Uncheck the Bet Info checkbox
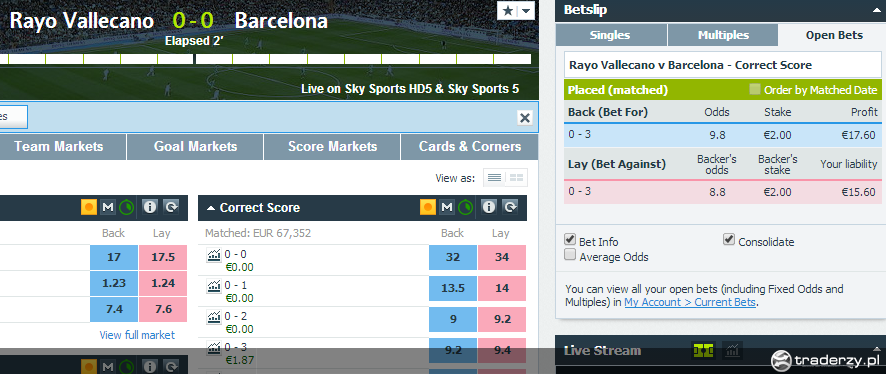 [570, 240]
